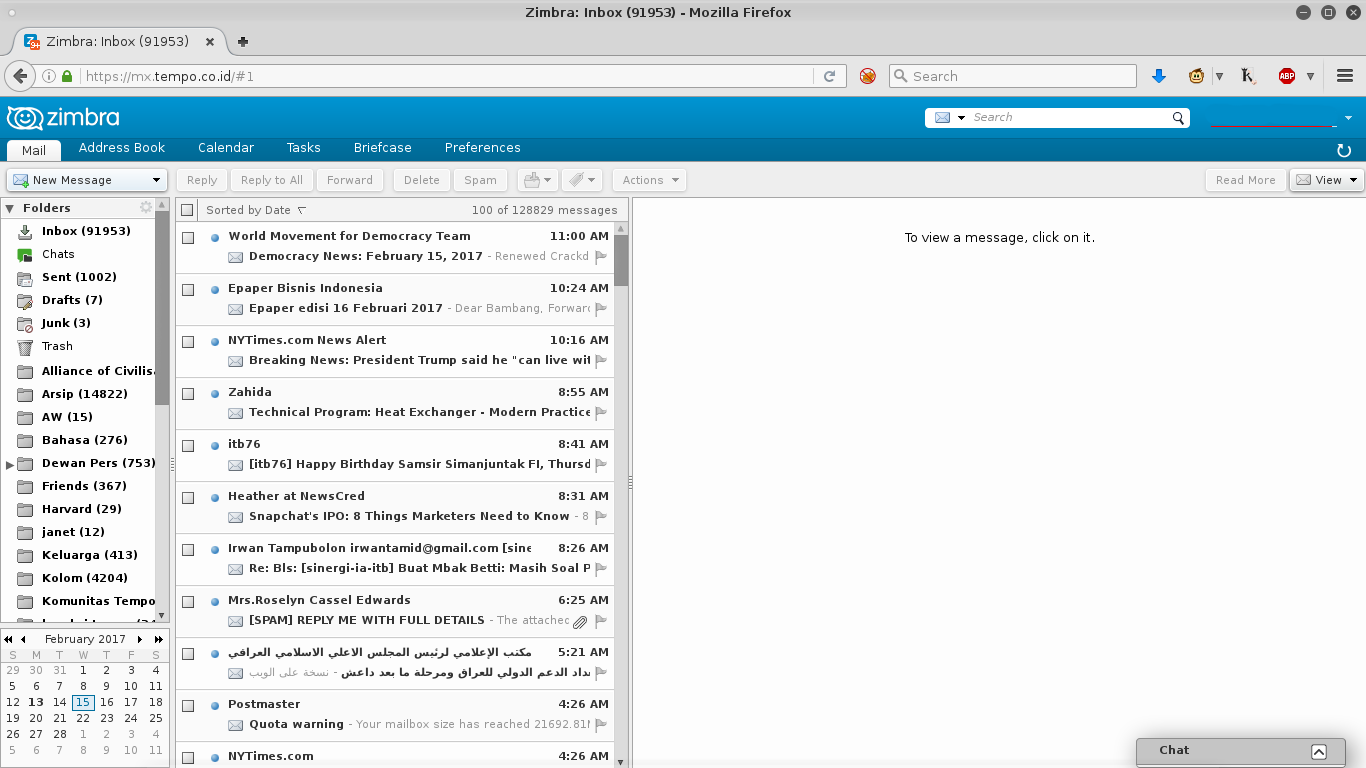The width and height of the screenshot is (1366, 768).
Task: Open the move-to-folder dropdown button
Action: 537,180
